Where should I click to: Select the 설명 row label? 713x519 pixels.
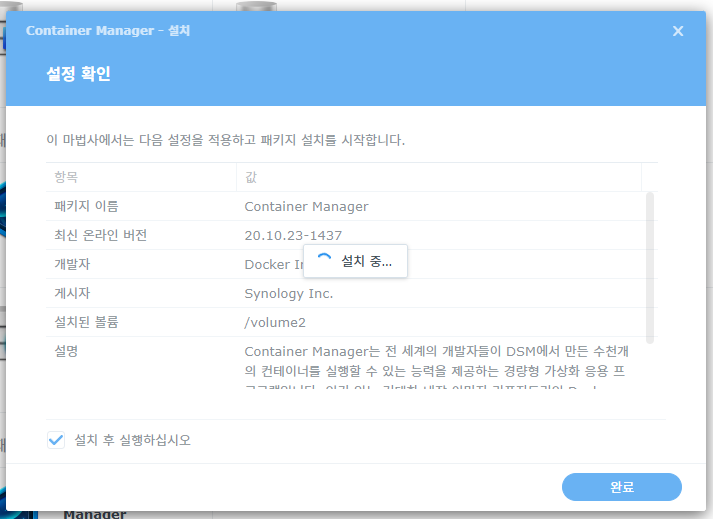[66, 352]
